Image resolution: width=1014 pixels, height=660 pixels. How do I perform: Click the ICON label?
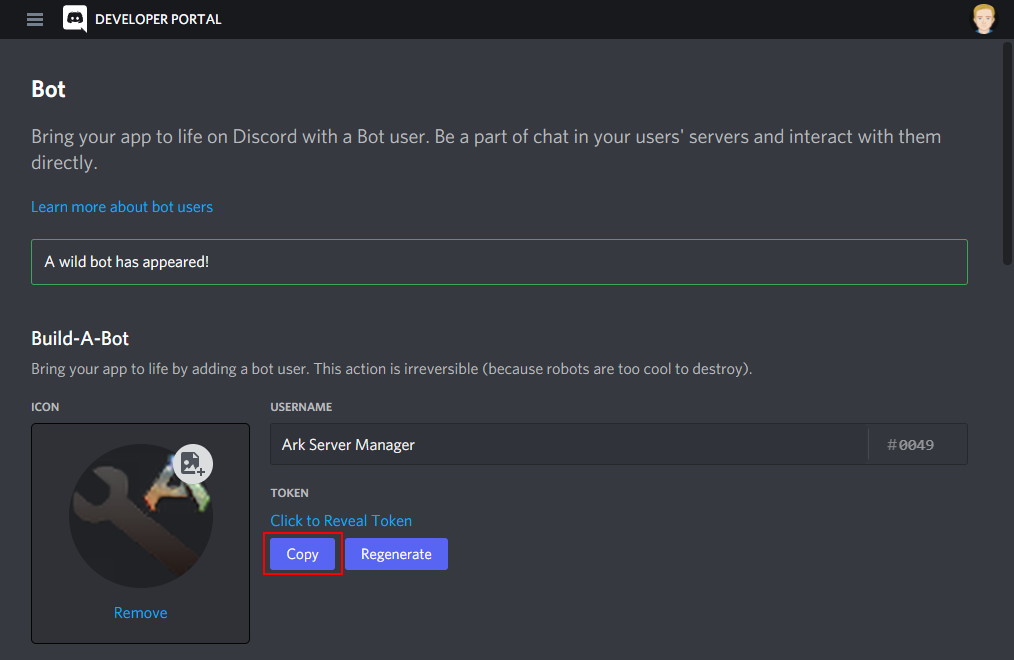[x=45, y=407]
